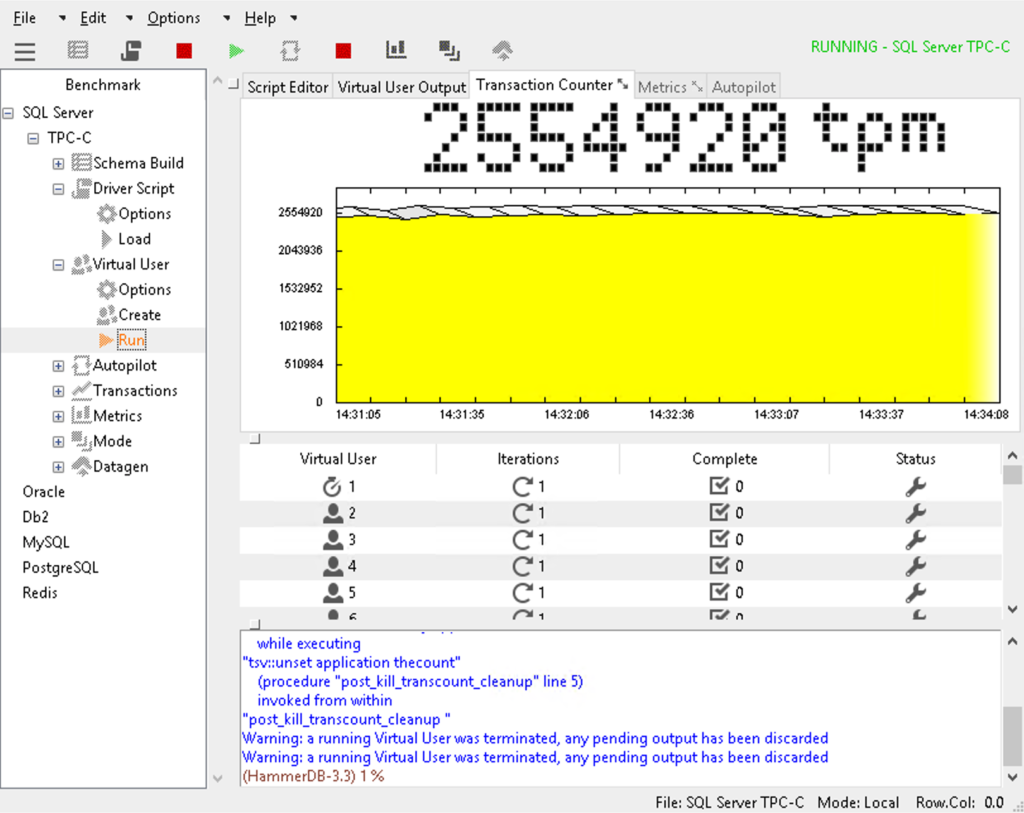The height and width of the screenshot is (813, 1024).
Task: Click the Driver Script icon in tree
Action: pyautogui.click(x=81, y=188)
